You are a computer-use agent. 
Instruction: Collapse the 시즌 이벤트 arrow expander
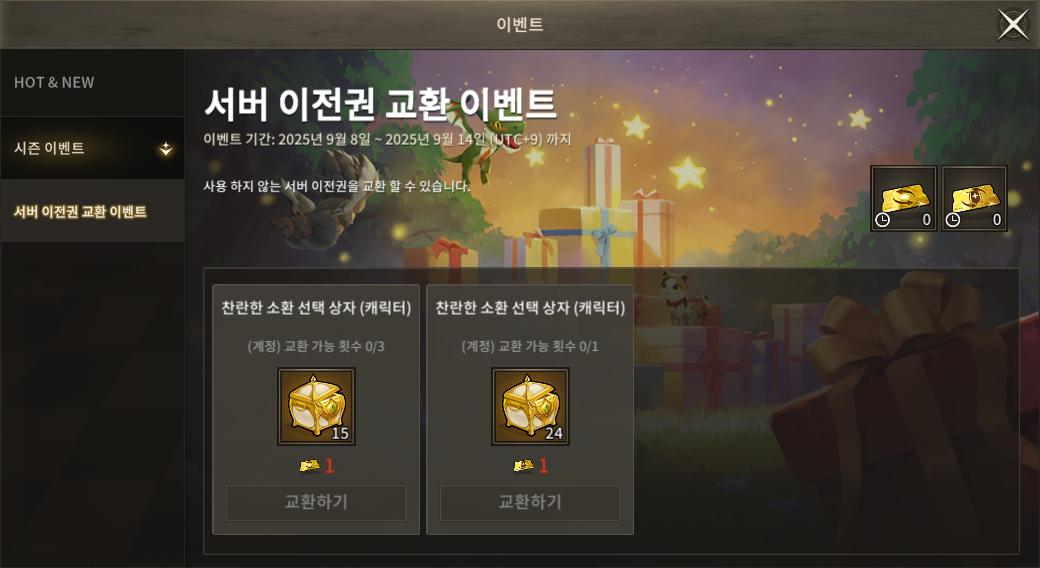coord(166,149)
